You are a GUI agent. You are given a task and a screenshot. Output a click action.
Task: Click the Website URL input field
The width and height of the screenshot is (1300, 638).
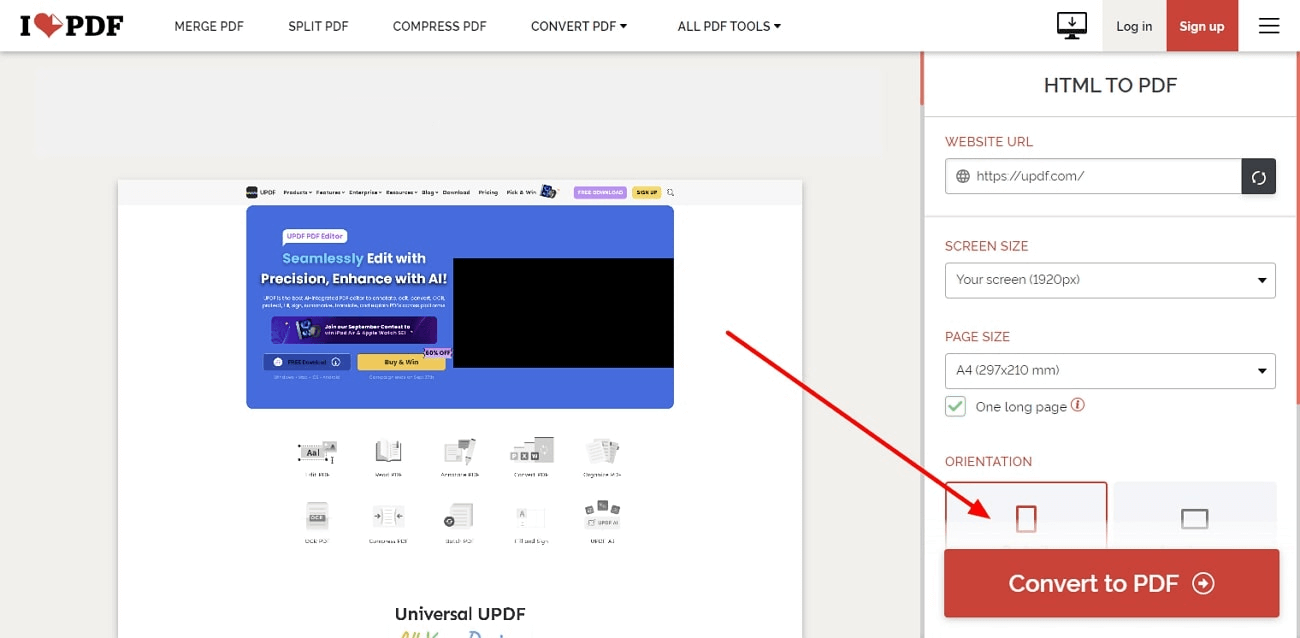1093,176
